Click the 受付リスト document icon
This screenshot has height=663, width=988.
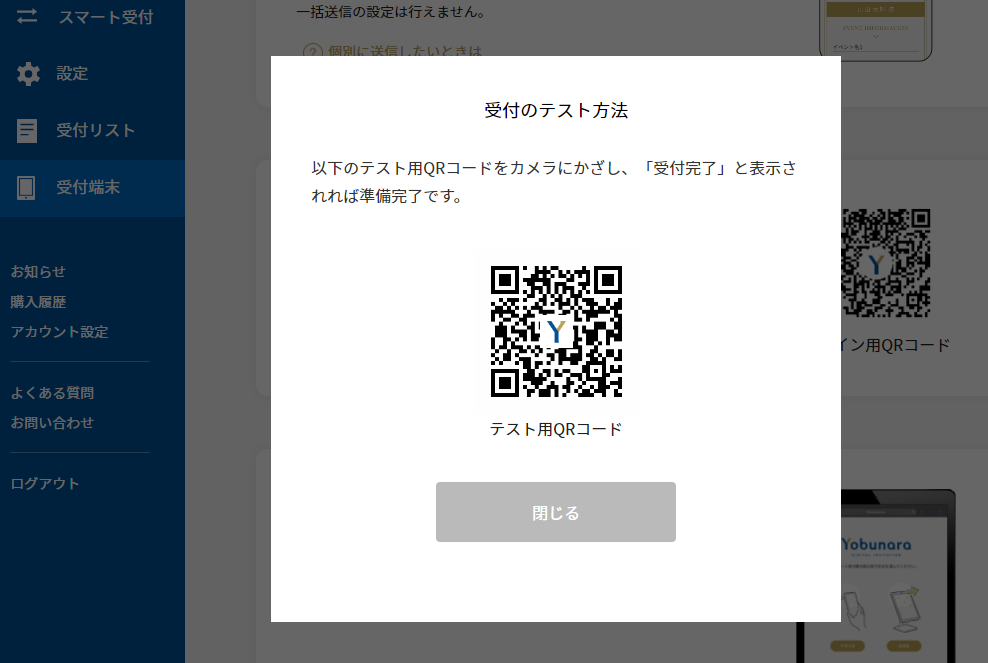(x=26, y=131)
